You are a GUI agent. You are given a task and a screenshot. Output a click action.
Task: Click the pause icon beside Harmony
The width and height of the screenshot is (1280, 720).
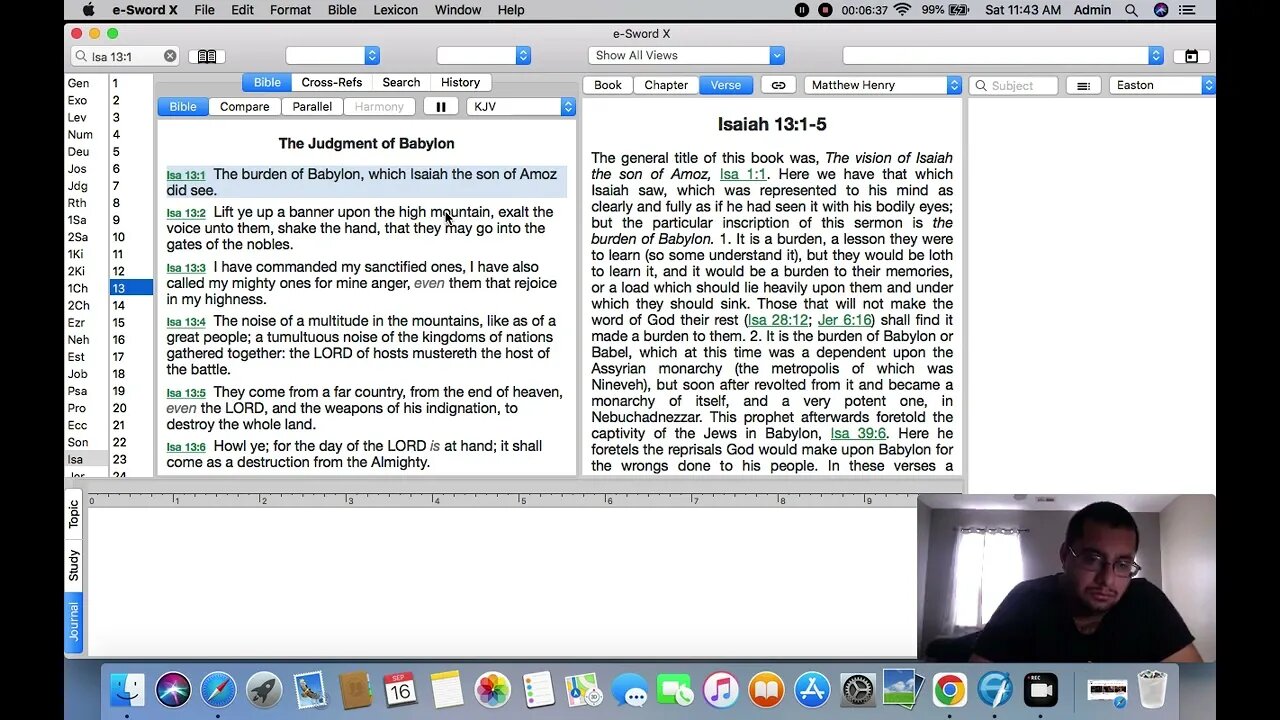click(x=441, y=107)
